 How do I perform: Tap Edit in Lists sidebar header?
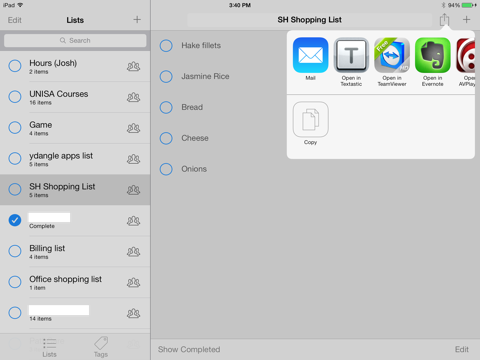tap(15, 20)
